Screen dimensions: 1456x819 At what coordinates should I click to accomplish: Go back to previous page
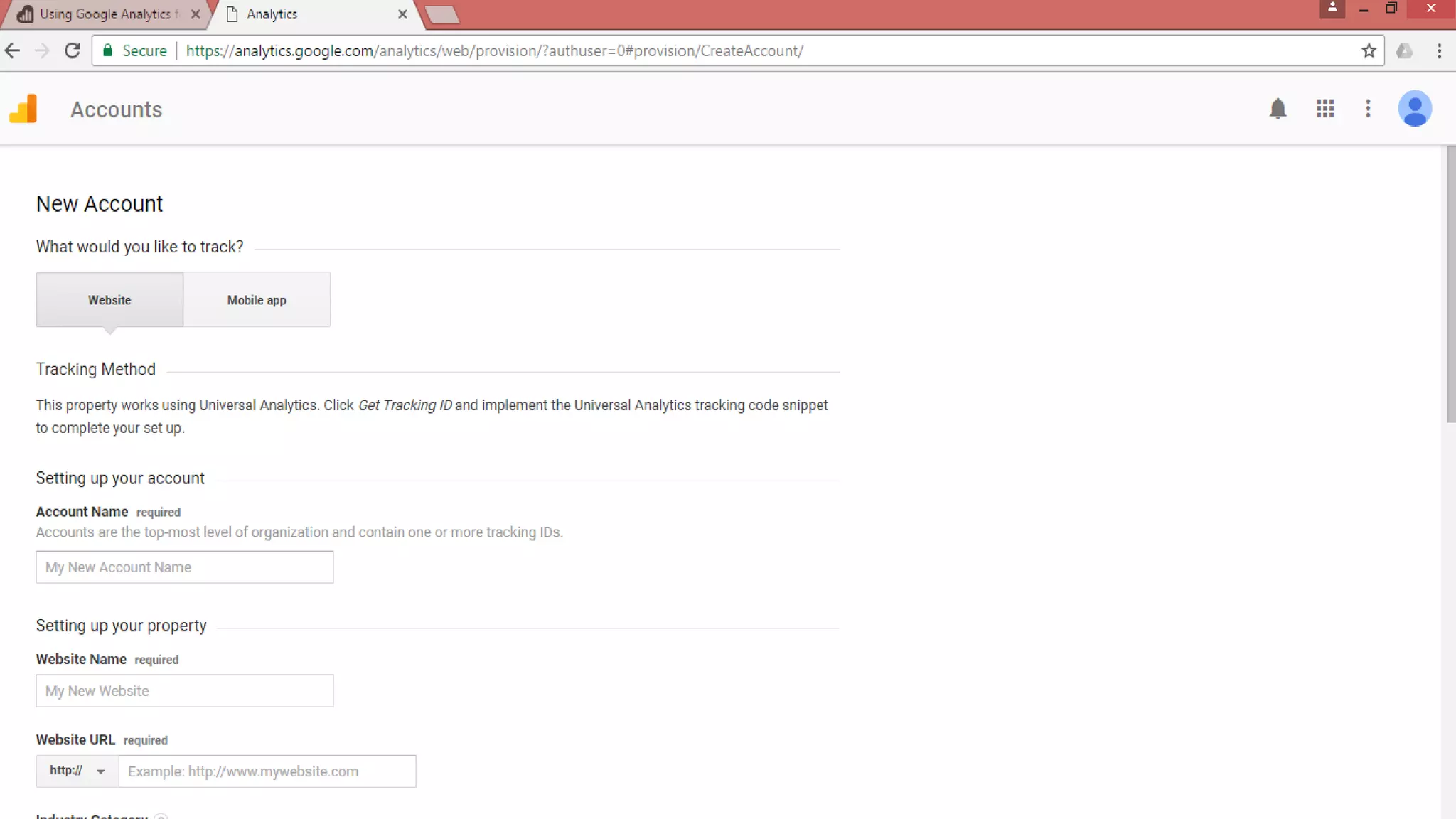point(13,51)
